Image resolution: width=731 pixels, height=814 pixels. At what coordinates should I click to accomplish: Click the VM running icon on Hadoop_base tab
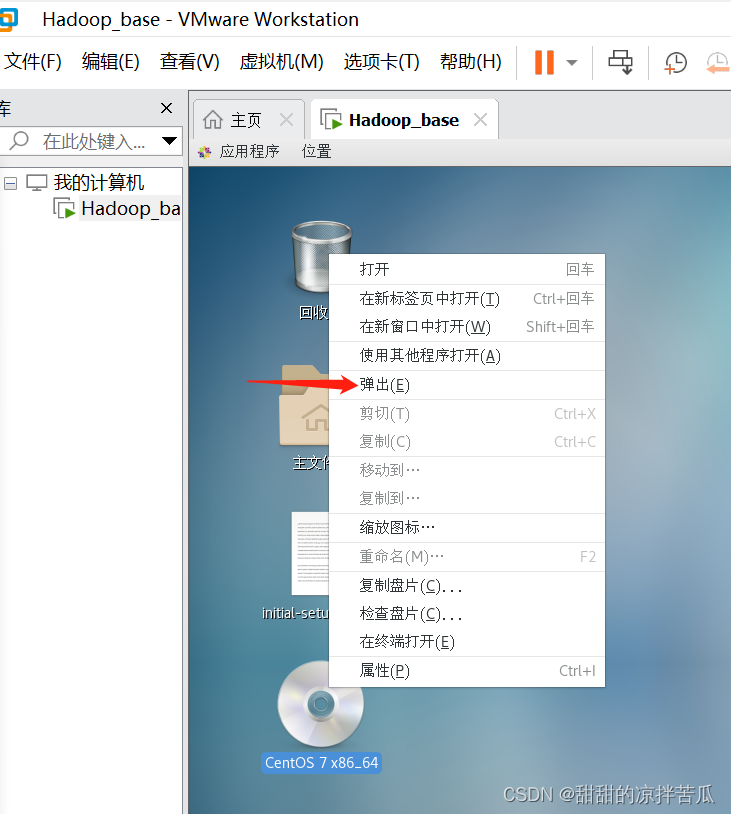pos(331,119)
